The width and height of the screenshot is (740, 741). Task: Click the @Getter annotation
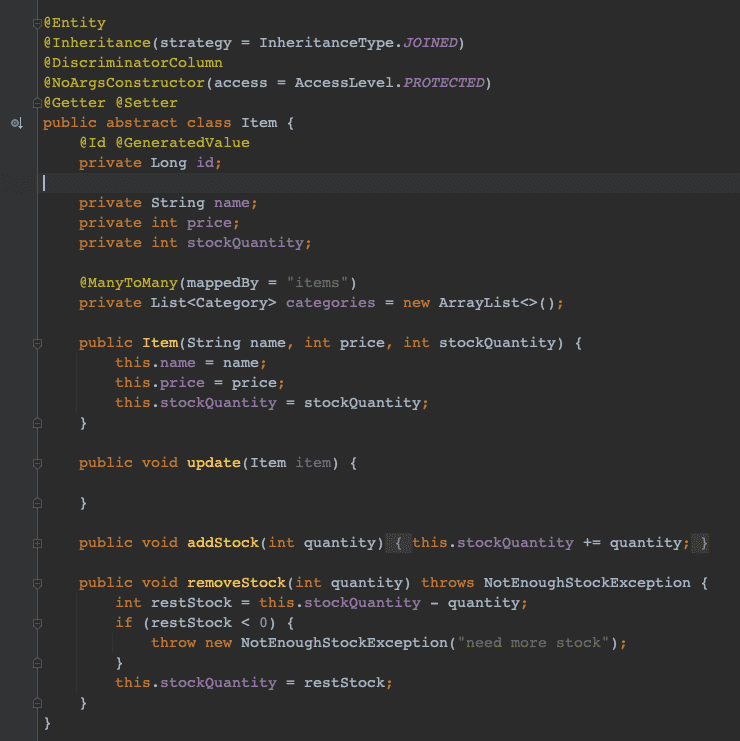pos(75,103)
